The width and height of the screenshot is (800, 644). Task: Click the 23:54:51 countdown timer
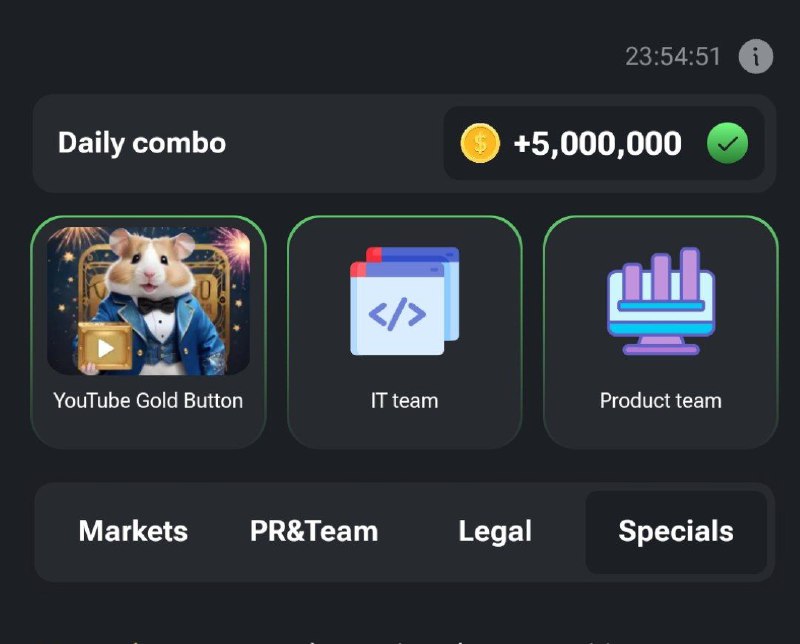pos(673,56)
